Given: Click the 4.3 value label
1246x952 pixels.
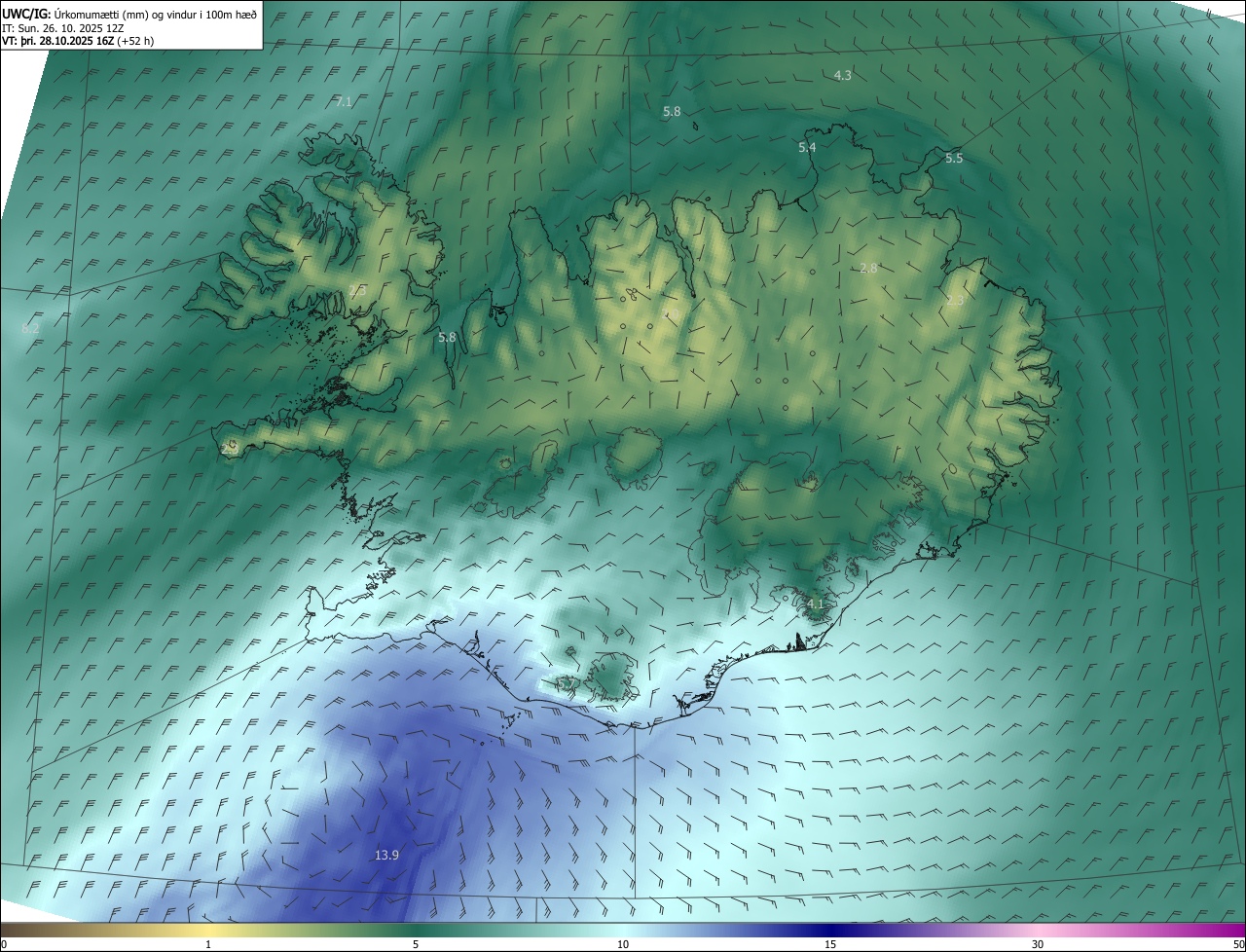Looking at the screenshot, I should [843, 75].
